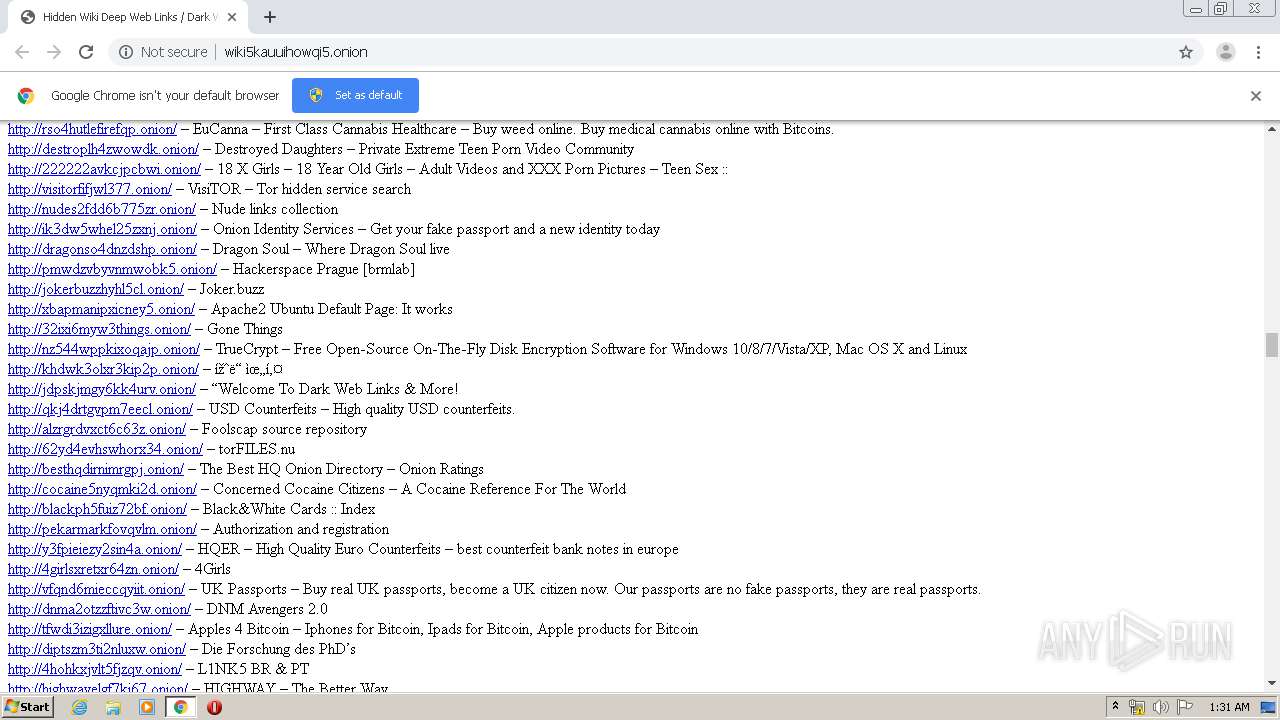Open the Chrome profile avatar menu

1225,52
